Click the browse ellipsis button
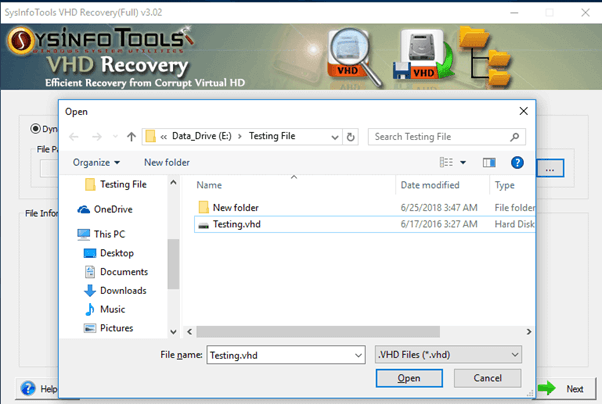 click(550, 169)
